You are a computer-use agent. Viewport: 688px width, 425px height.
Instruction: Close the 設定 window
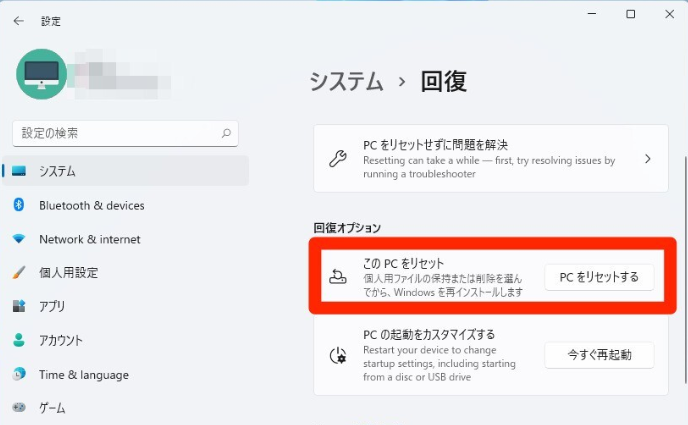tap(670, 14)
